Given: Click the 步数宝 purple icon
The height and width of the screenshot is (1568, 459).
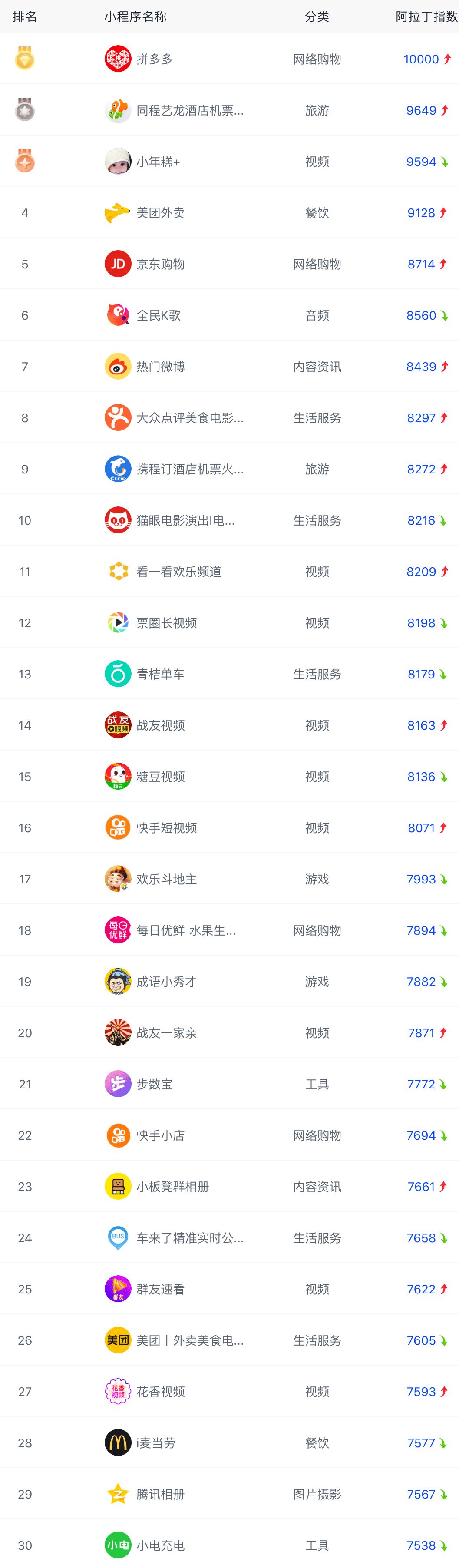Looking at the screenshot, I should [x=118, y=1084].
